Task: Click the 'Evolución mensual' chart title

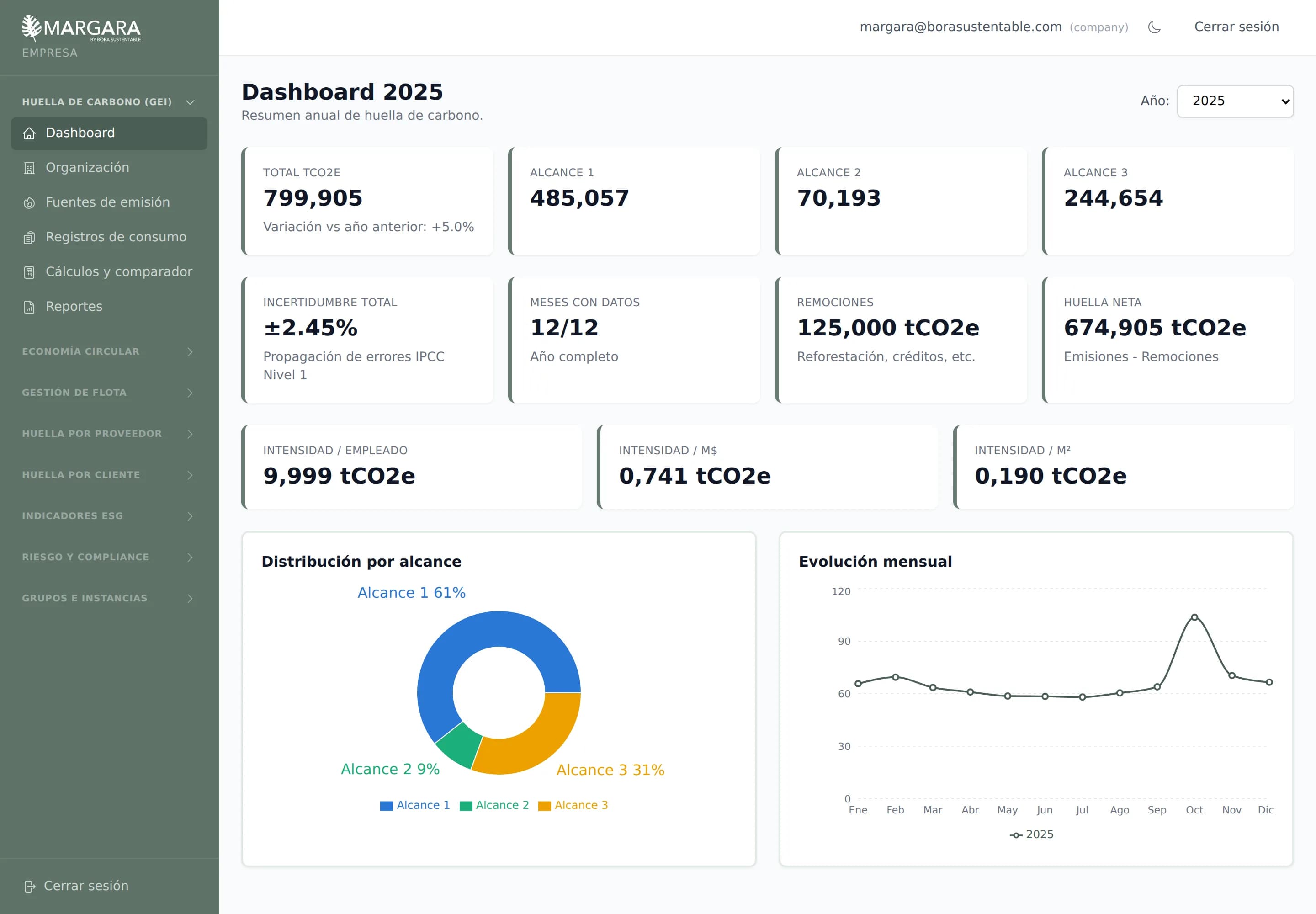Action: click(875, 562)
